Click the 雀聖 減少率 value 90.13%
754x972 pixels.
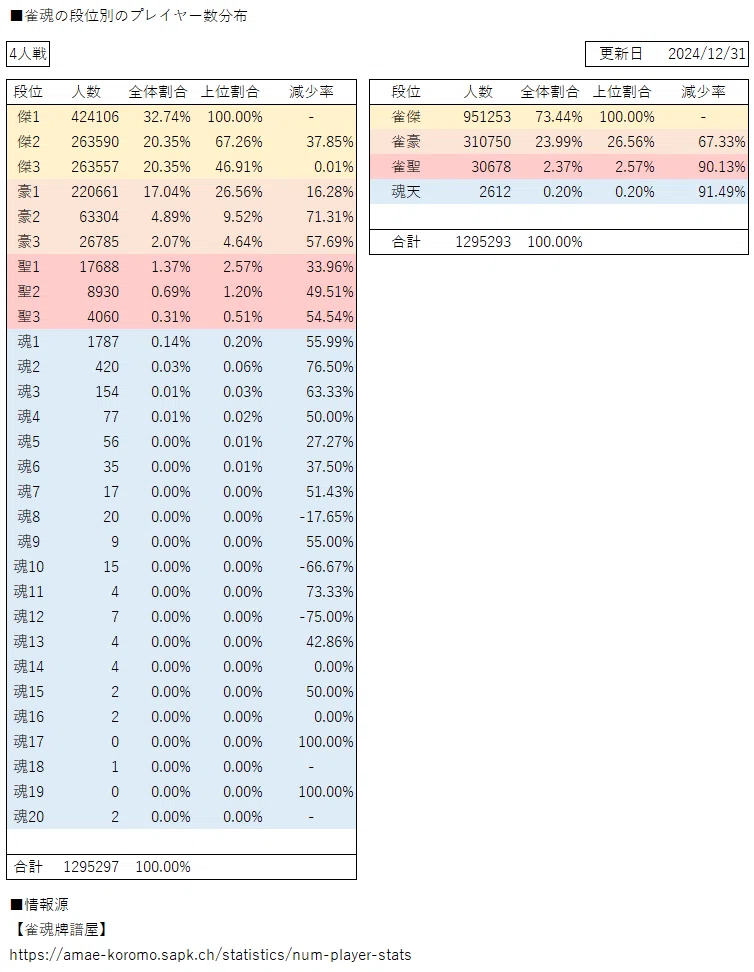[721, 167]
